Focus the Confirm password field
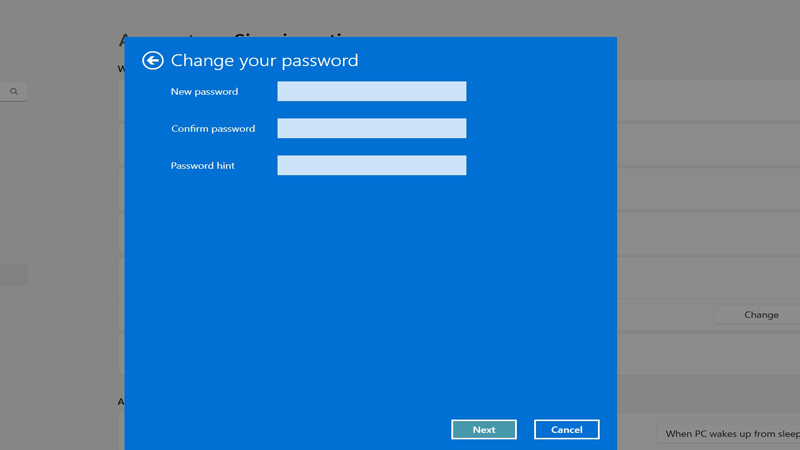The width and height of the screenshot is (800, 450). click(371, 129)
